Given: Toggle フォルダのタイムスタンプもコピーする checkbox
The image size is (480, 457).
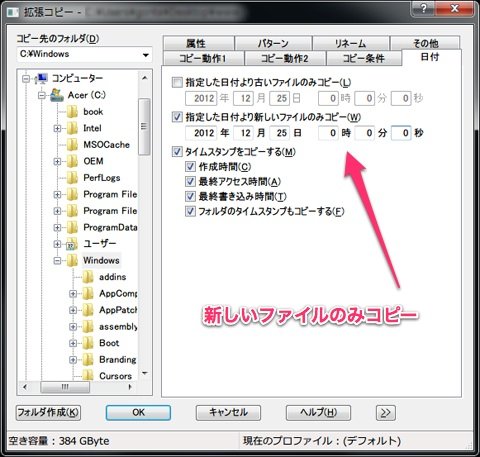Looking at the screenshot, I should (190, 211).
